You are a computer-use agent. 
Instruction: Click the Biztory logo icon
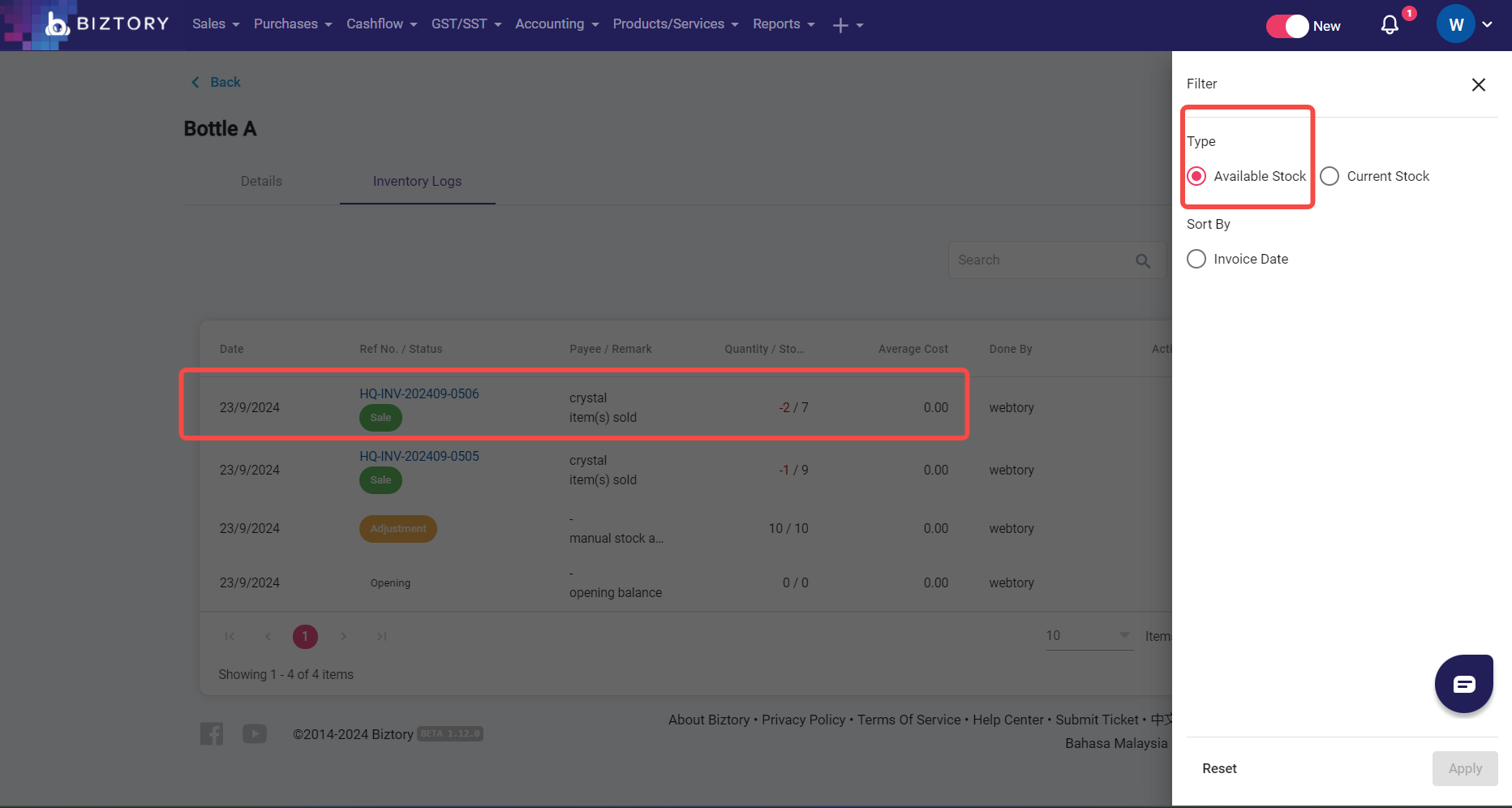pyautogui.click(x=57, y=24)
